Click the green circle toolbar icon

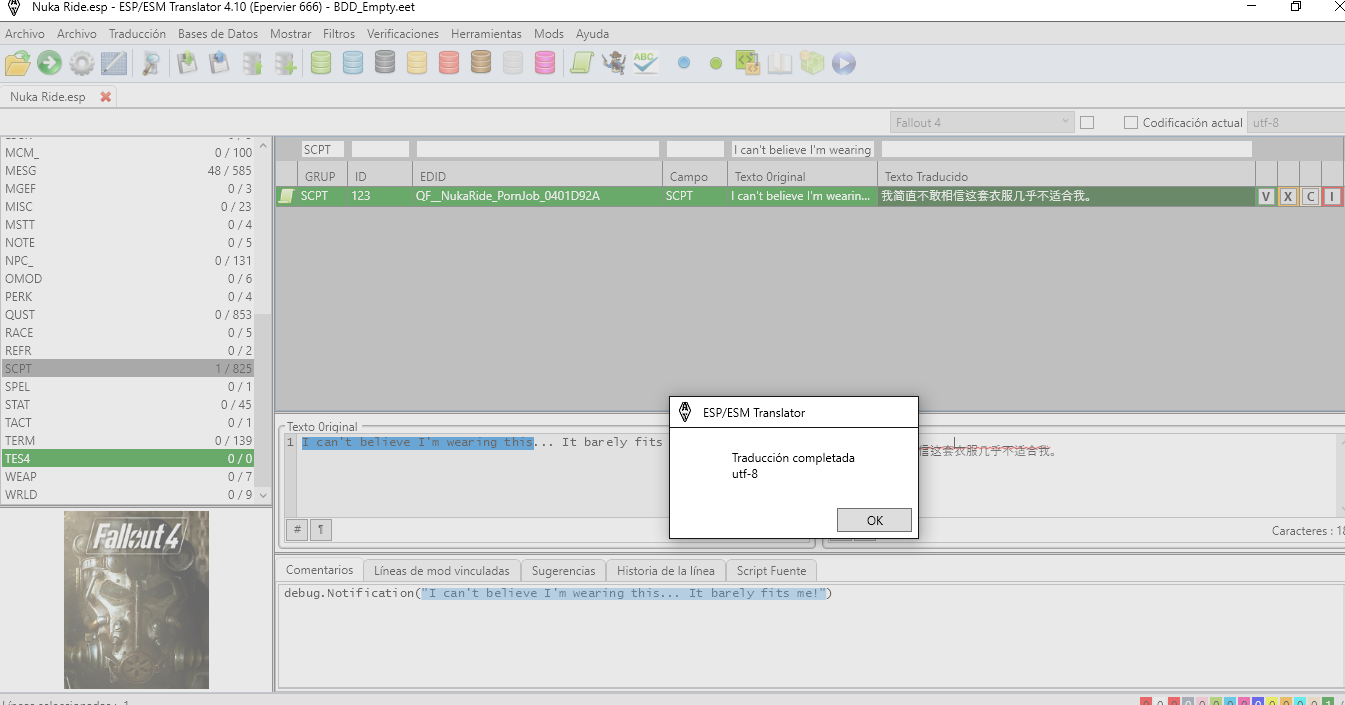716,63
